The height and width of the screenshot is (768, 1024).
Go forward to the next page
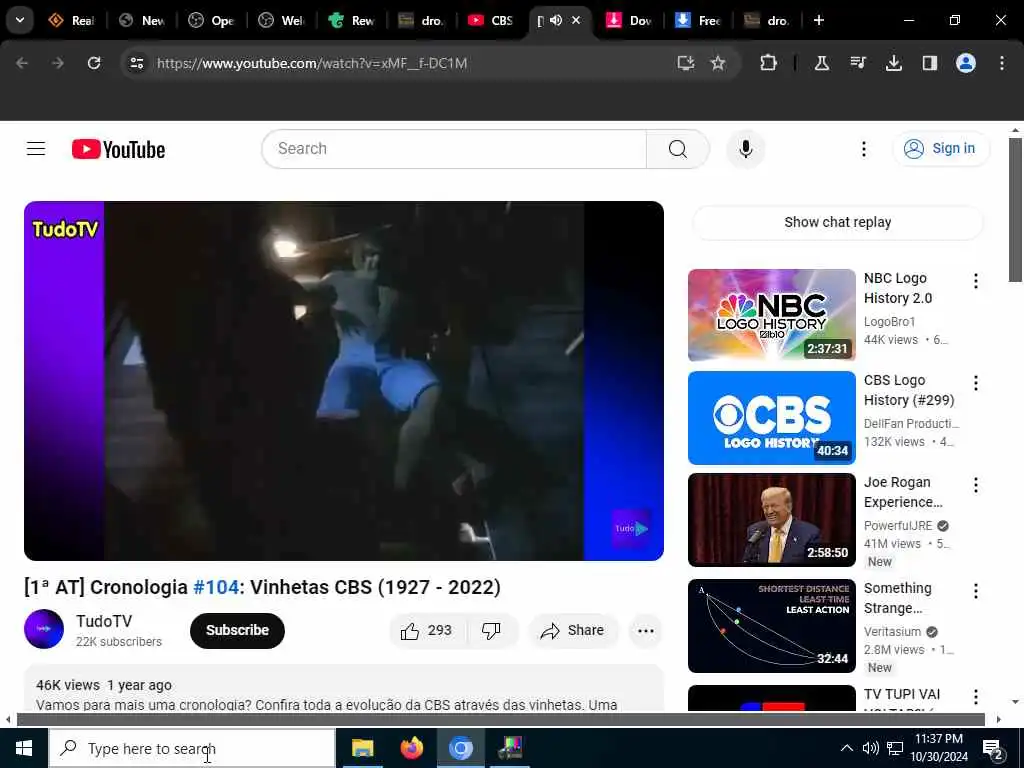pyautogui.click(x=58, y=63)
